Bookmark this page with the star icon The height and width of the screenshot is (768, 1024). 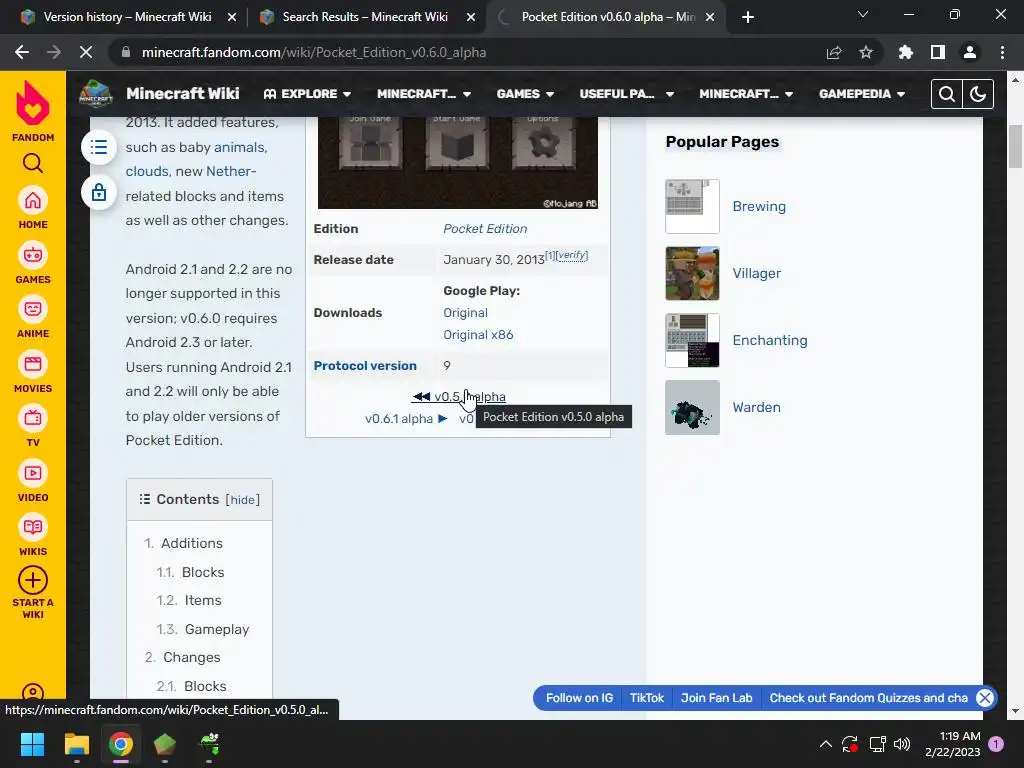(x=866, y=52)
